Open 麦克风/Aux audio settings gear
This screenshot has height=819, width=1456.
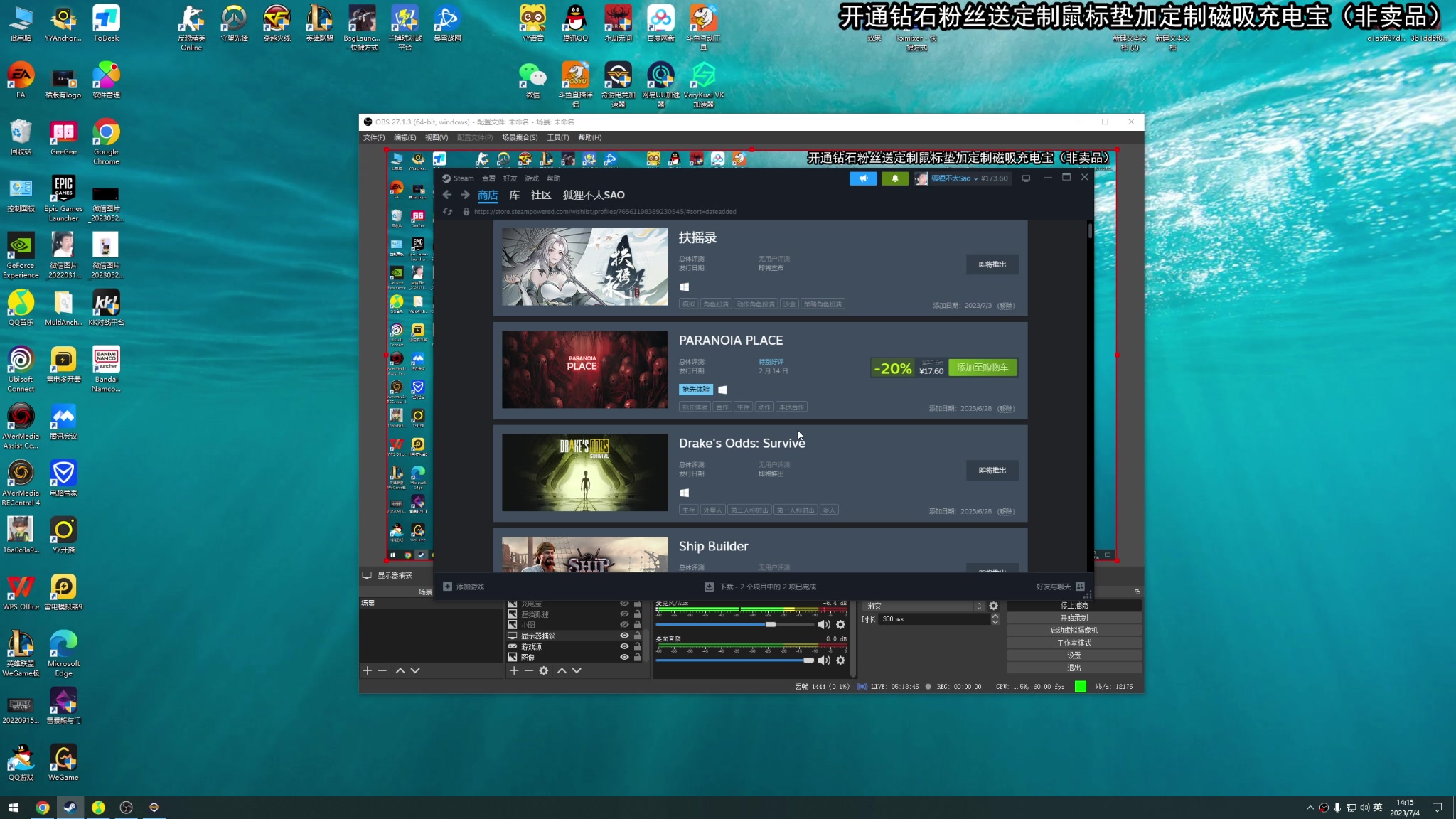(840, 625)
